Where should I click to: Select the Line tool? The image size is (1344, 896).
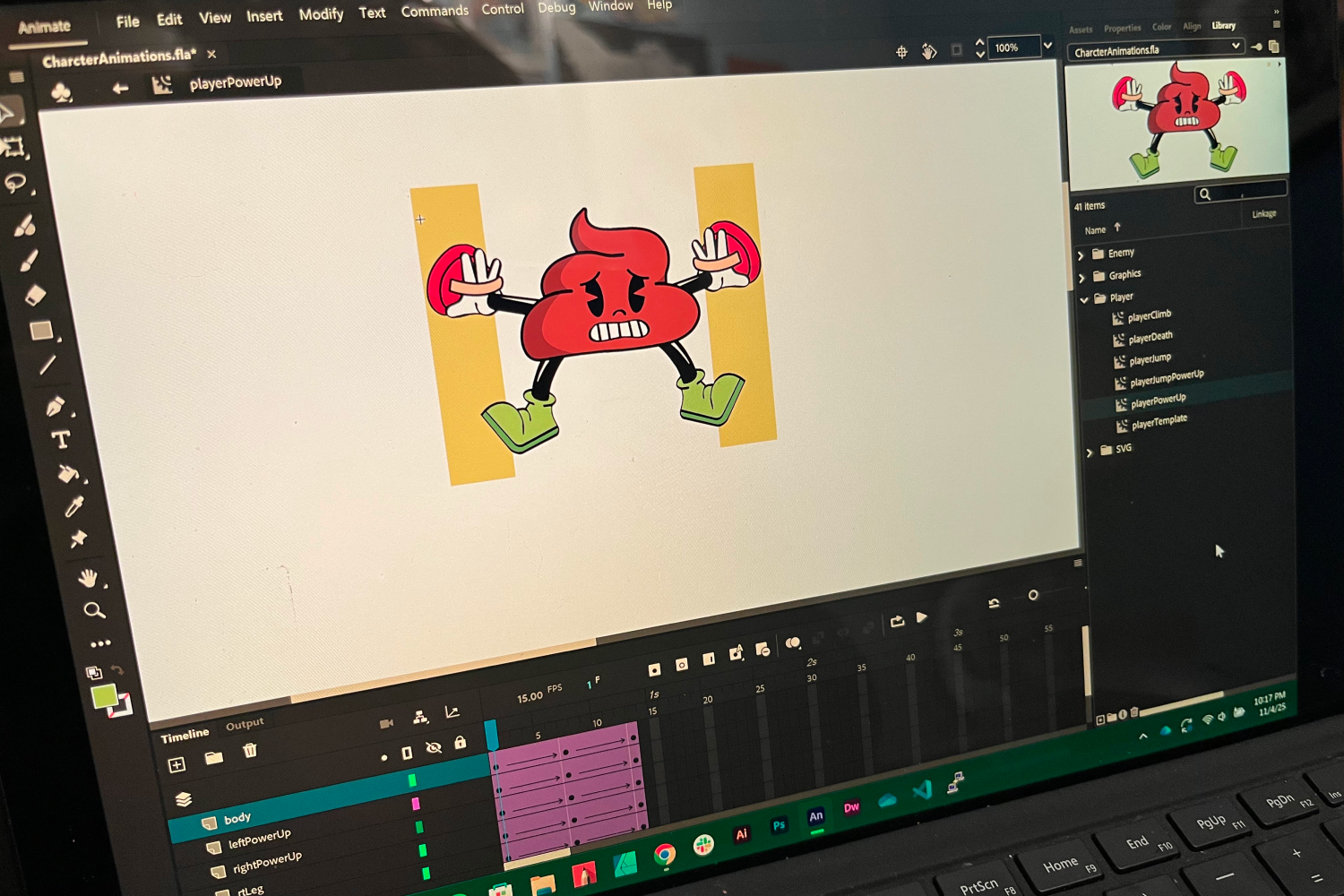[47, 366]
